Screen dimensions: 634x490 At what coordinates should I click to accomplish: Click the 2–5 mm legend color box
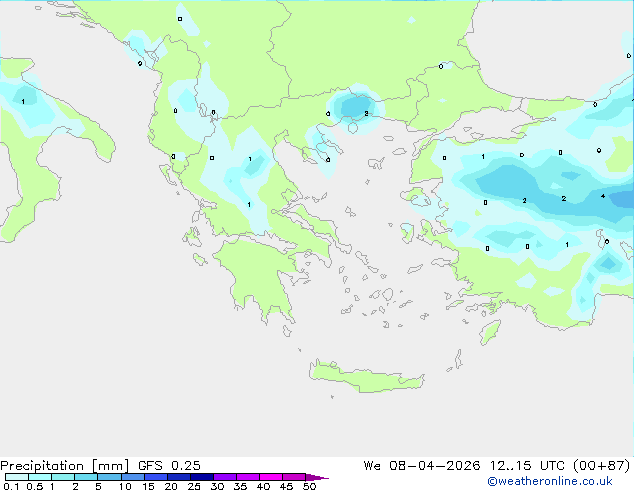tap(86, 477)
